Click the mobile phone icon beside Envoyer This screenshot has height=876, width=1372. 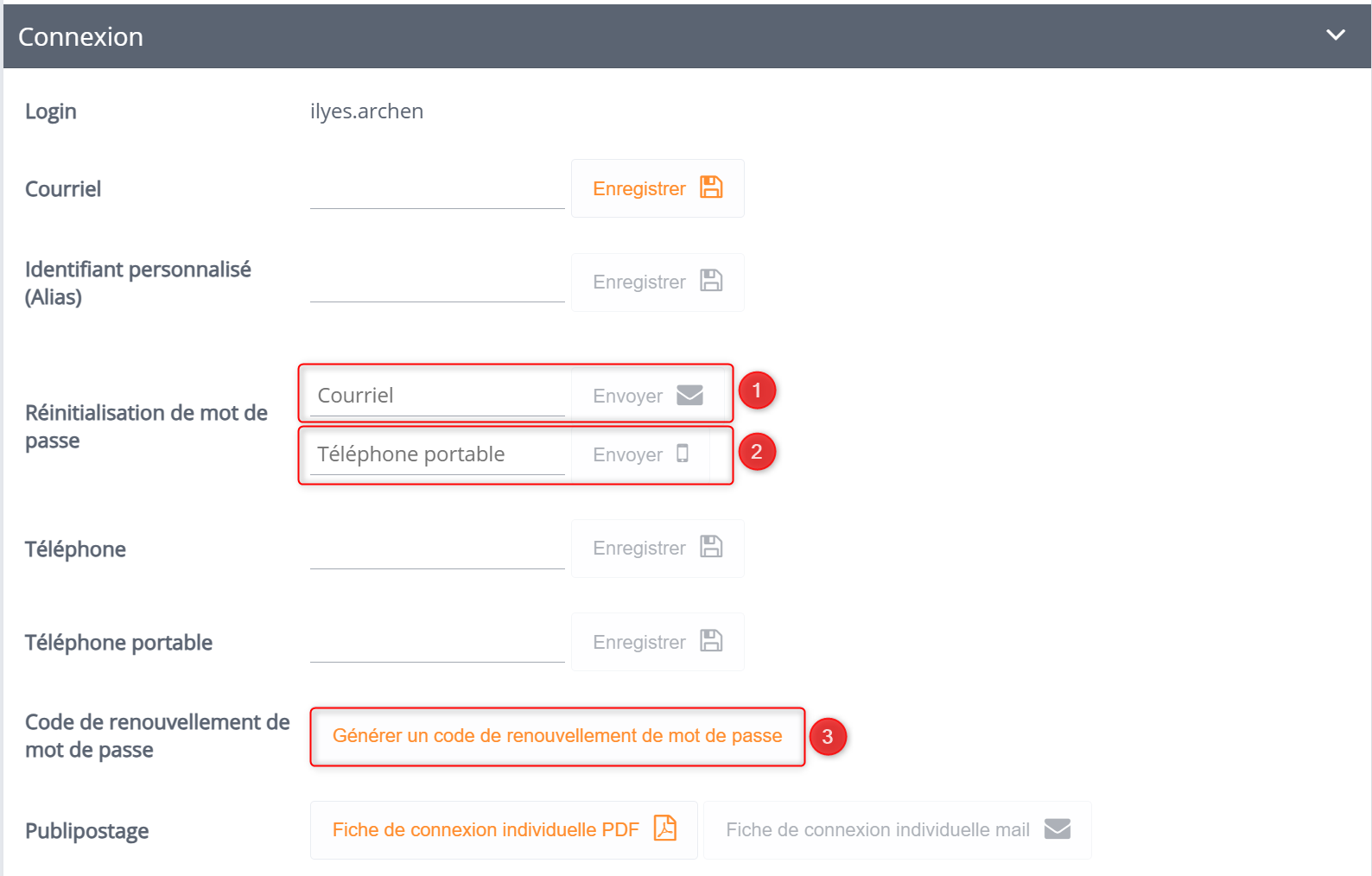(x=683, y=454)
